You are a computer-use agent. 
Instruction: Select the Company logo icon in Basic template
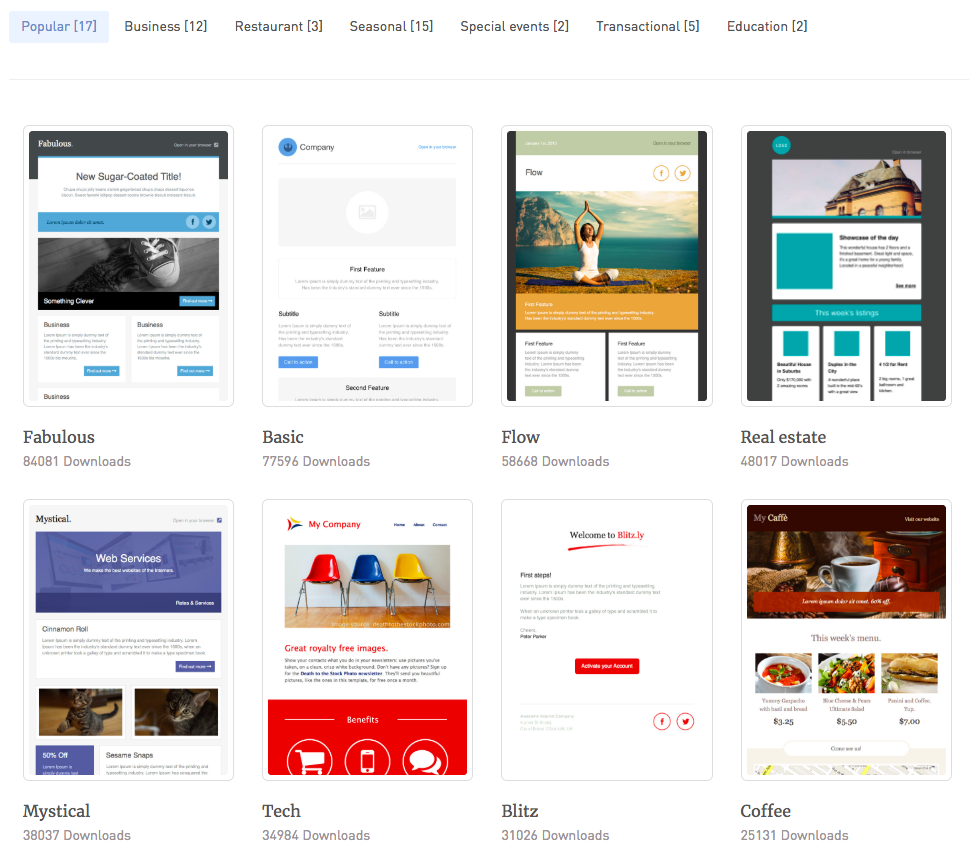[288, 147]
